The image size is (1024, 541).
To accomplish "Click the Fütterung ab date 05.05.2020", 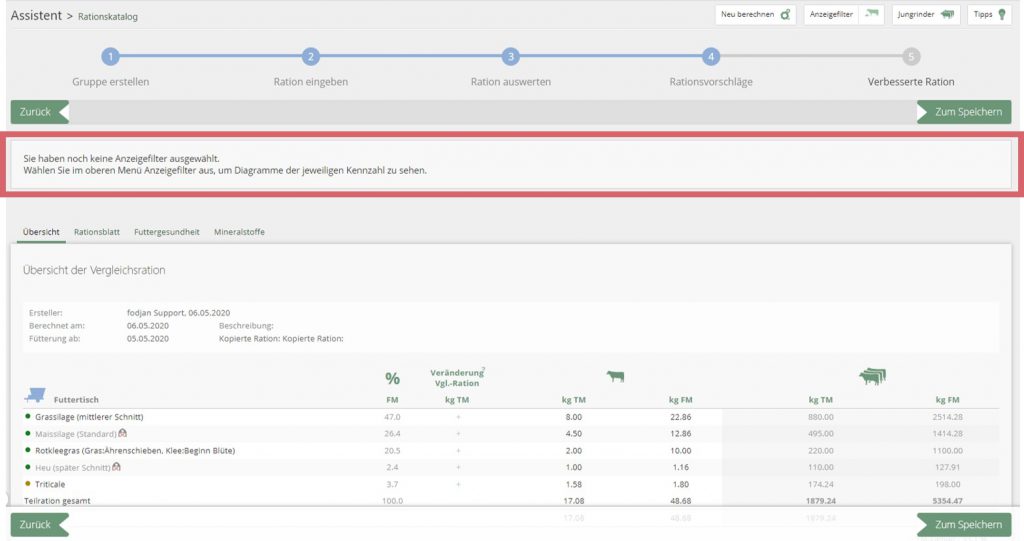I will click(x=148, y=339).
